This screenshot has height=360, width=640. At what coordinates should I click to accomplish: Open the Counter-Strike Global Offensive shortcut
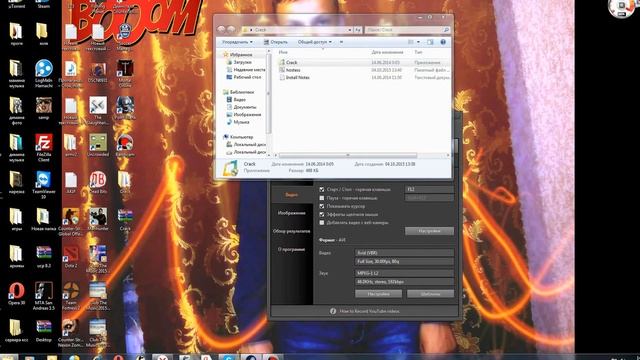tap(71, 222)
